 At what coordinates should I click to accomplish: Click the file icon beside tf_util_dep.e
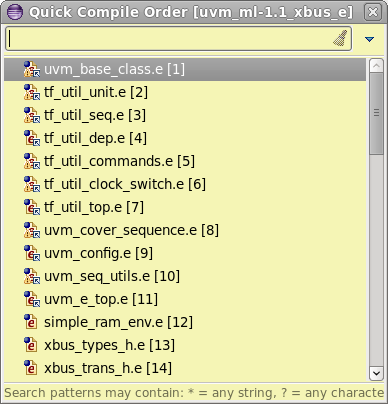pyautogui.click(x=32, y=138)
